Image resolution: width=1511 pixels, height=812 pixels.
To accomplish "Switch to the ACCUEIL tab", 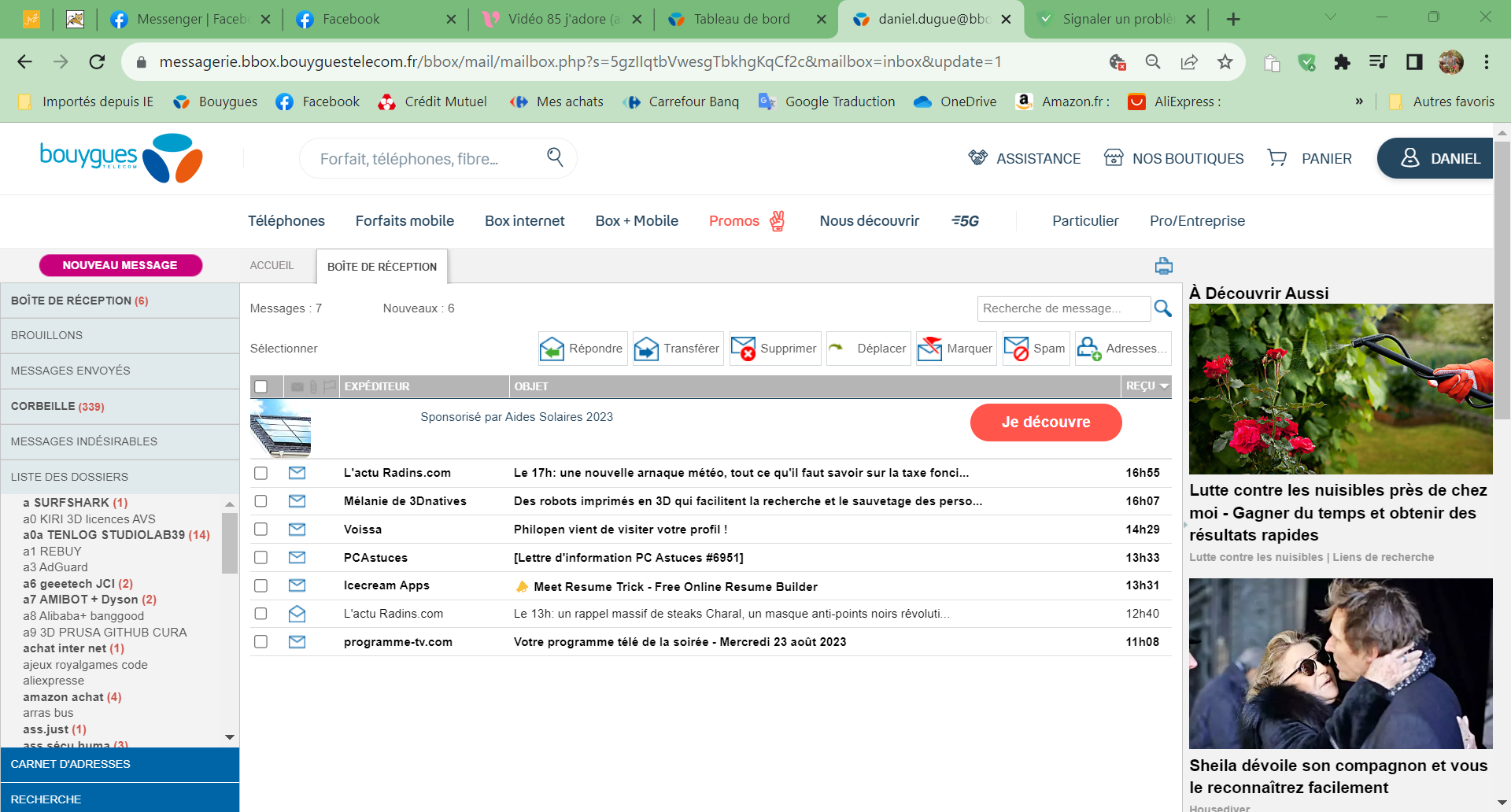I will coord(272,266).
